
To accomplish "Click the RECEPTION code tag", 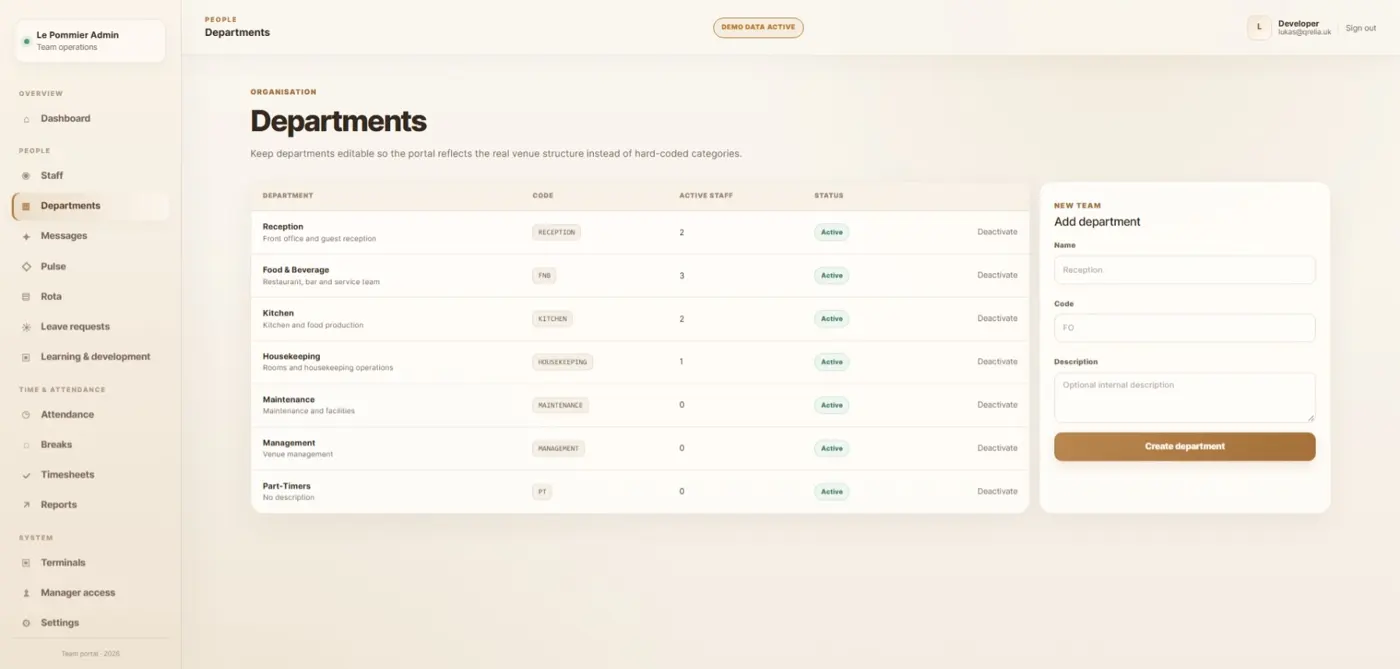I will pos(556,232).
